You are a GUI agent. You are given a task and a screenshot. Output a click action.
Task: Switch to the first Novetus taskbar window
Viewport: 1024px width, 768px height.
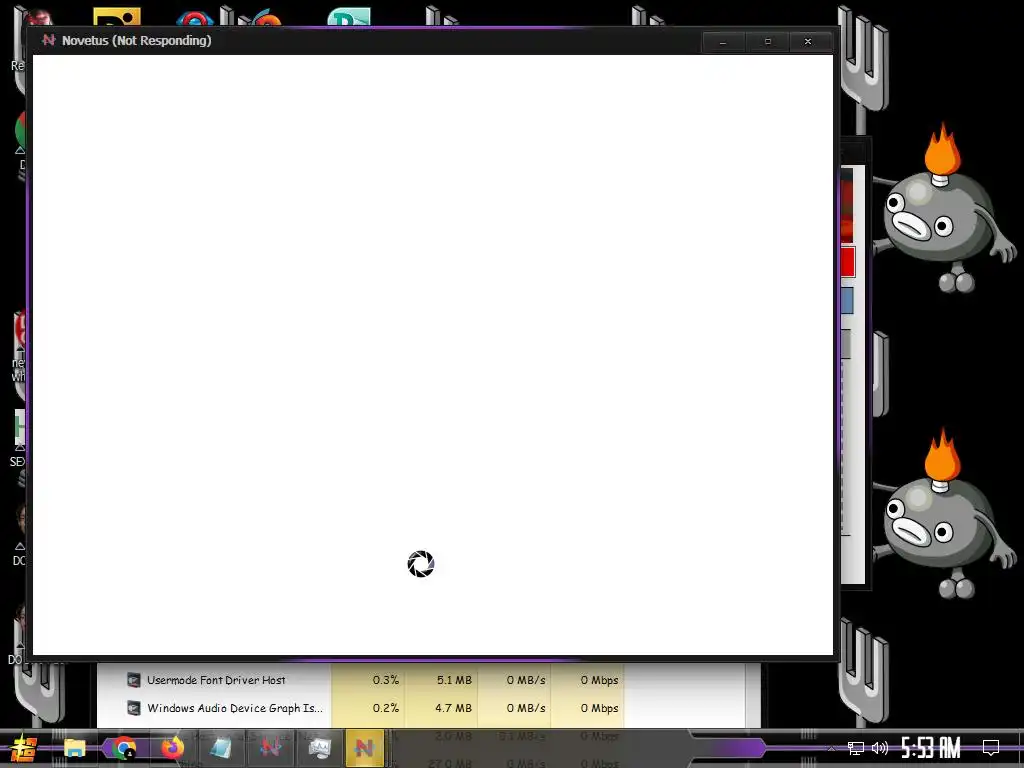click(x=270, y=748)
